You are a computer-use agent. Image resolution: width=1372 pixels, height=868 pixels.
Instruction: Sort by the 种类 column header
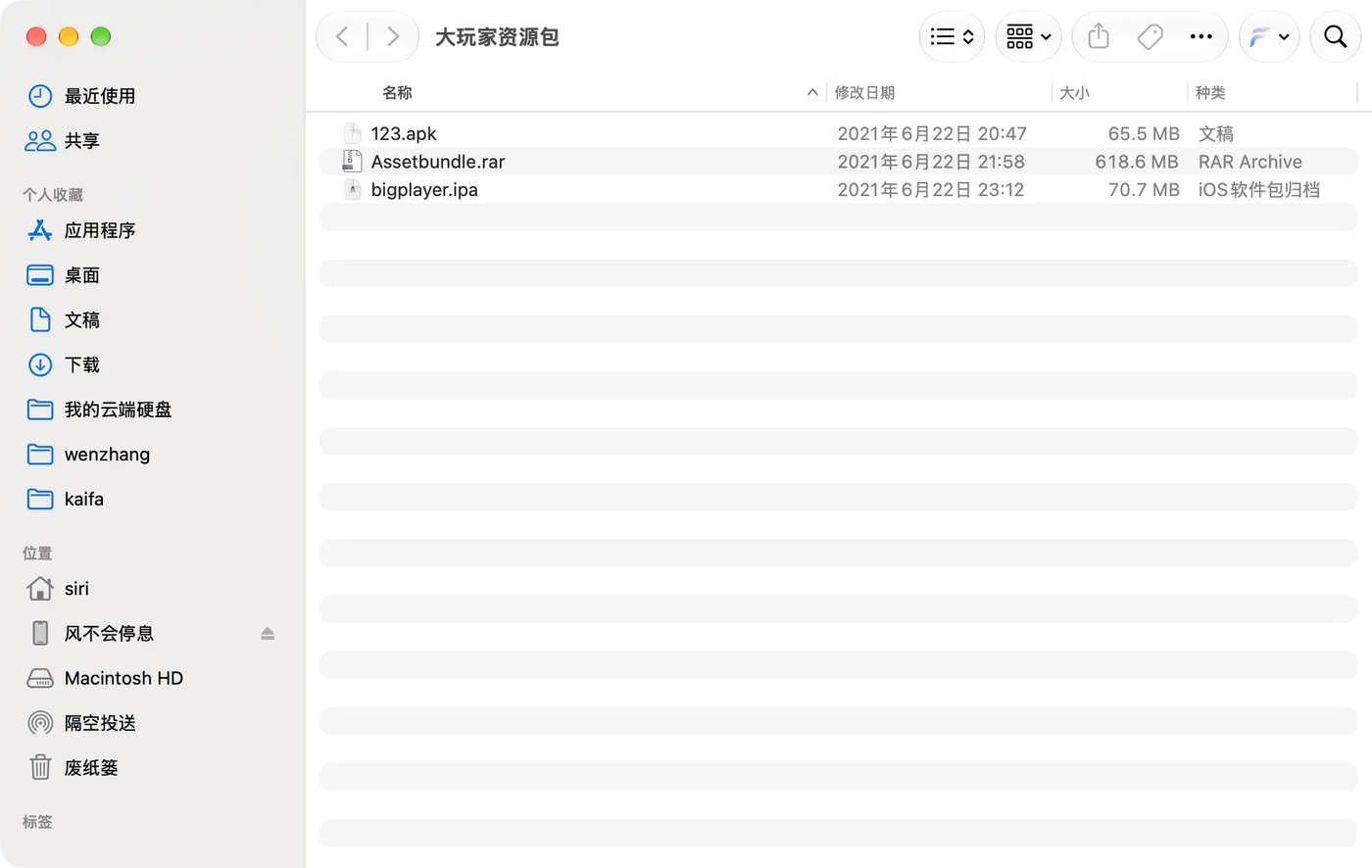(x=1210, y=92)
